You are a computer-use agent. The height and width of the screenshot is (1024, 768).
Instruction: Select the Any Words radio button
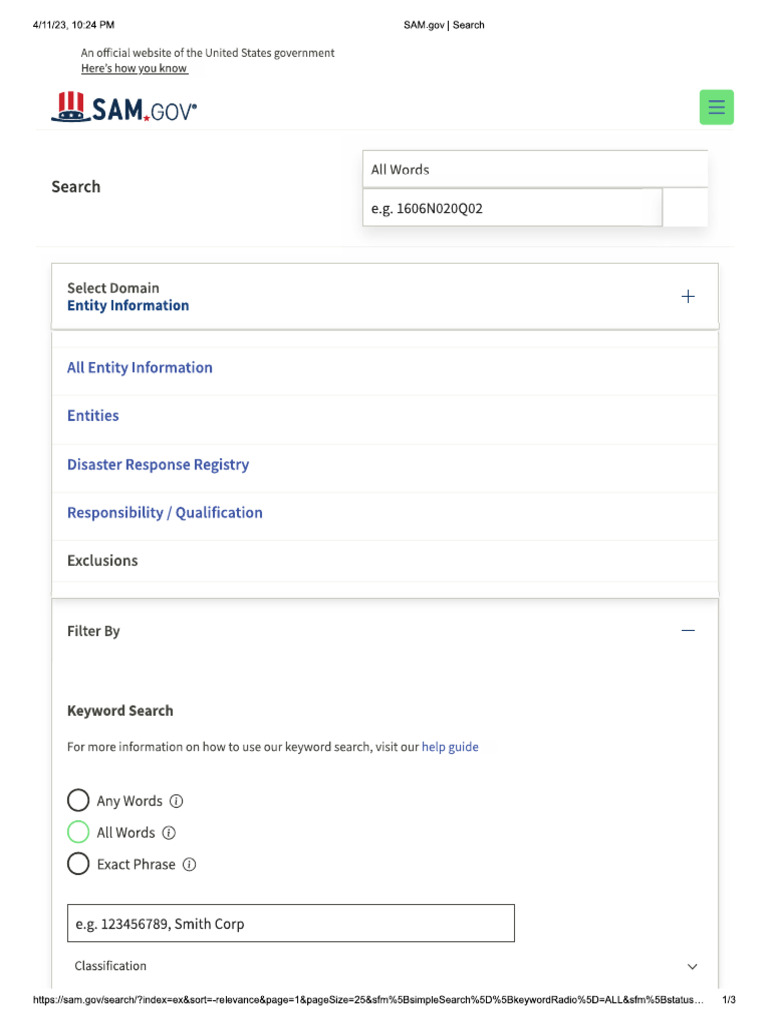(x=78, y=800)
